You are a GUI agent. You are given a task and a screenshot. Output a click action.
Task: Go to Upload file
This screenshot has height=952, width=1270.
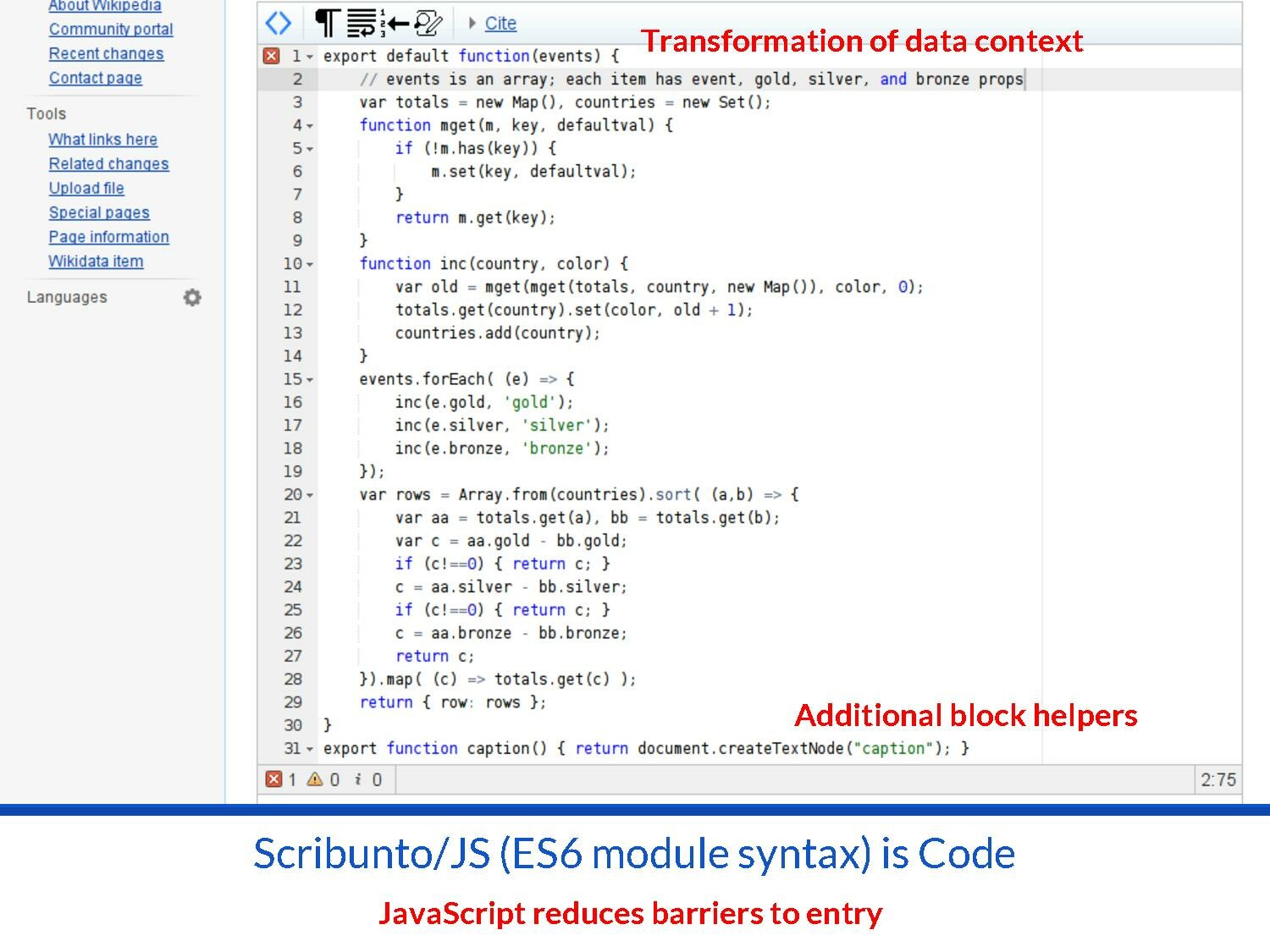pos(86,189)
